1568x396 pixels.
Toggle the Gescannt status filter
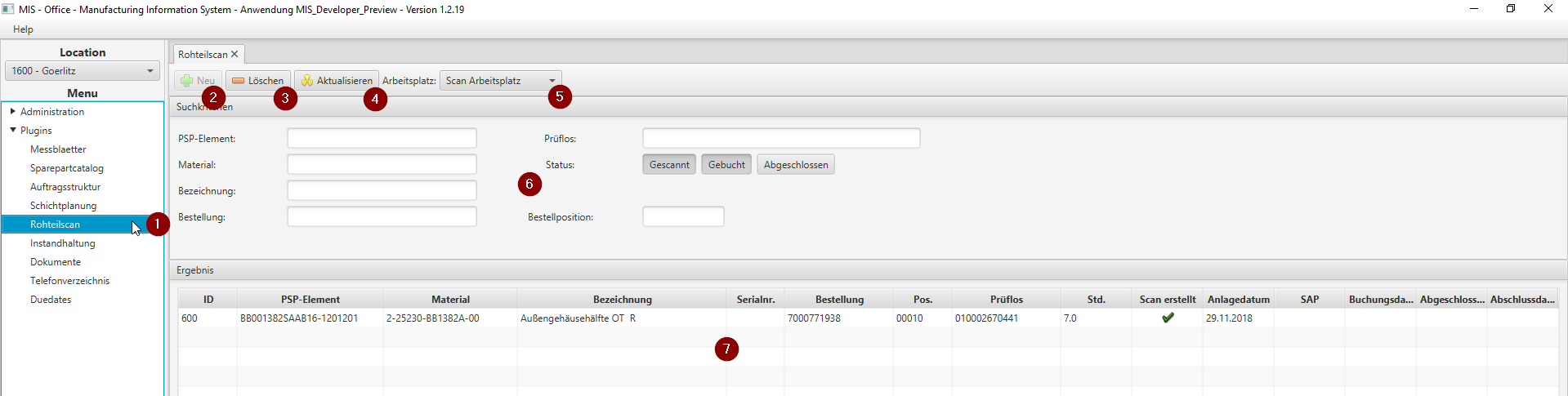668,165
